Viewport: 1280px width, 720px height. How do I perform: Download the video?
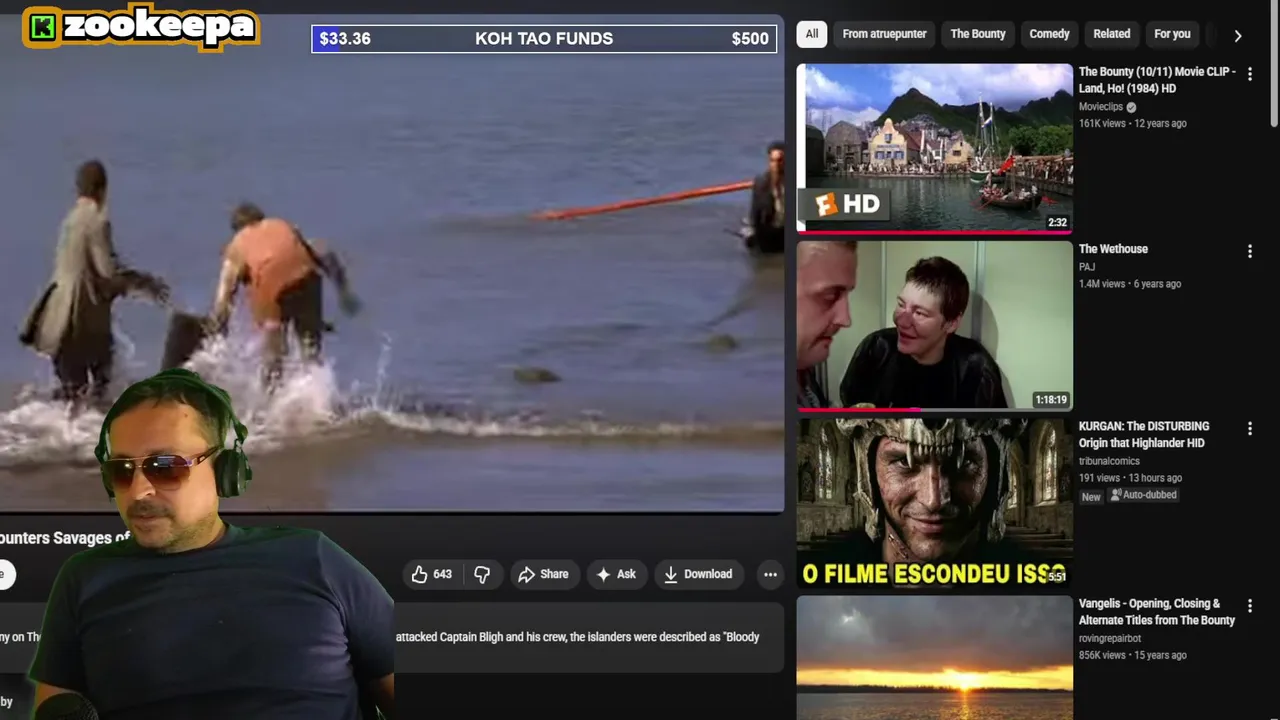tap(698, 574)
